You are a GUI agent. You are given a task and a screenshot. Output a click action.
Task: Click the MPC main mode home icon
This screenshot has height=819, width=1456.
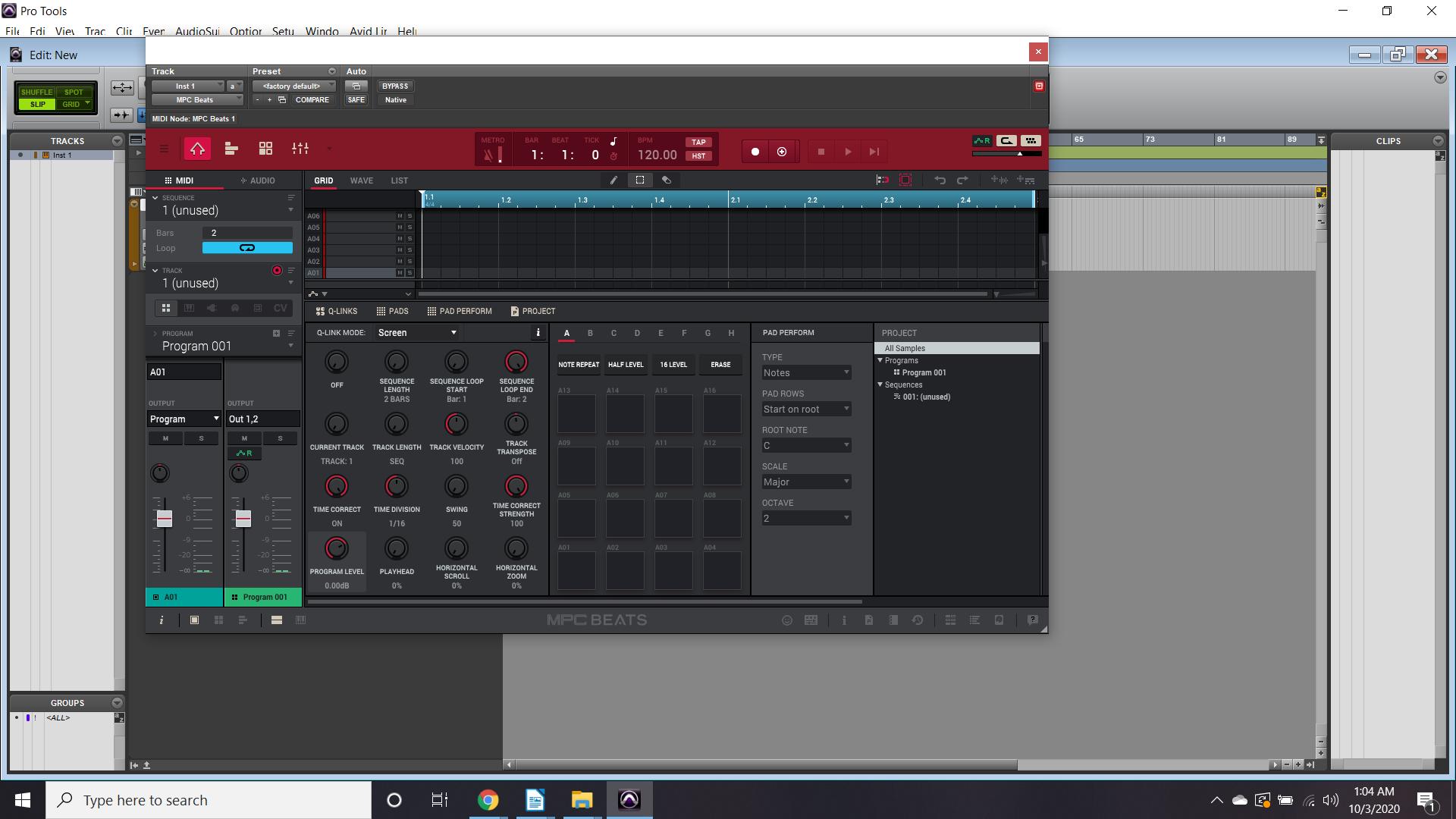(197, 149)
